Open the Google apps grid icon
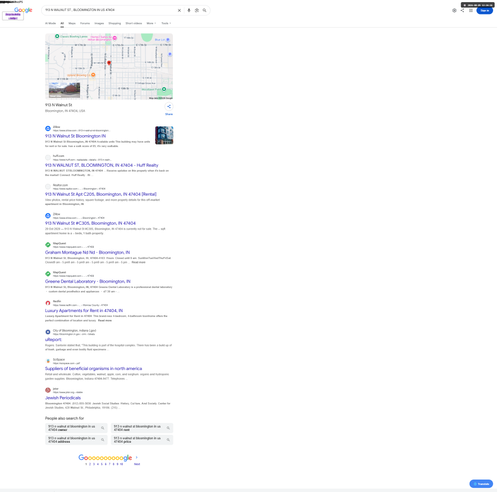This screenshot has height=492, width=500. point(471,10)
